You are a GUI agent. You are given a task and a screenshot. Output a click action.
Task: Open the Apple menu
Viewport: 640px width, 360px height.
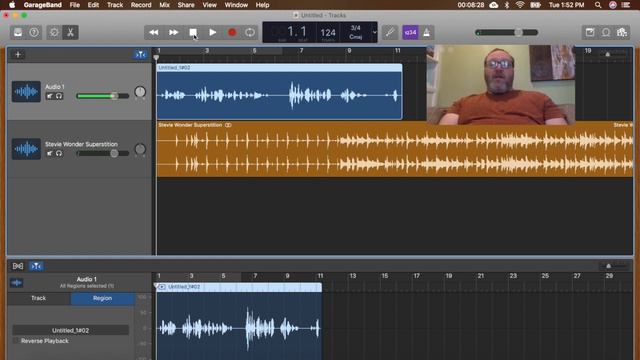pyautogui.click(x=12, y=5)
